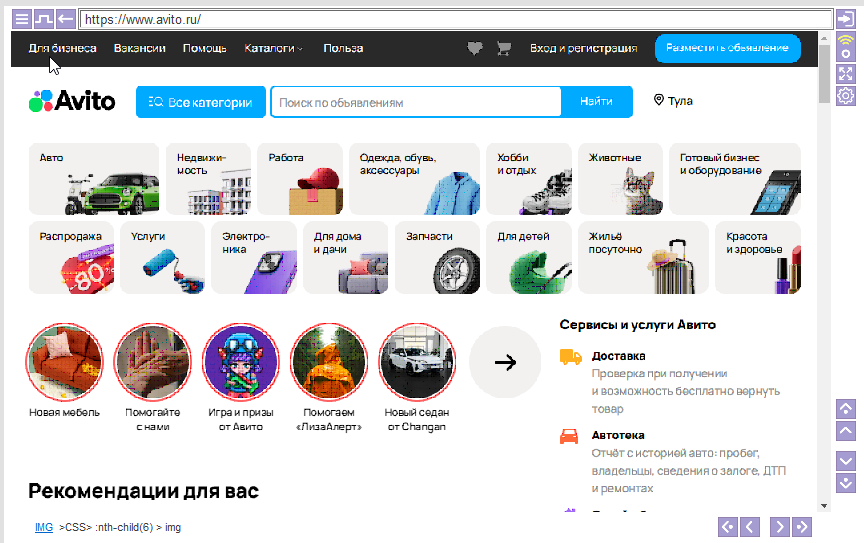This screenshot has height=543, width=864.
Task: Open the Распродажа category card
Action: click(71, 257)
